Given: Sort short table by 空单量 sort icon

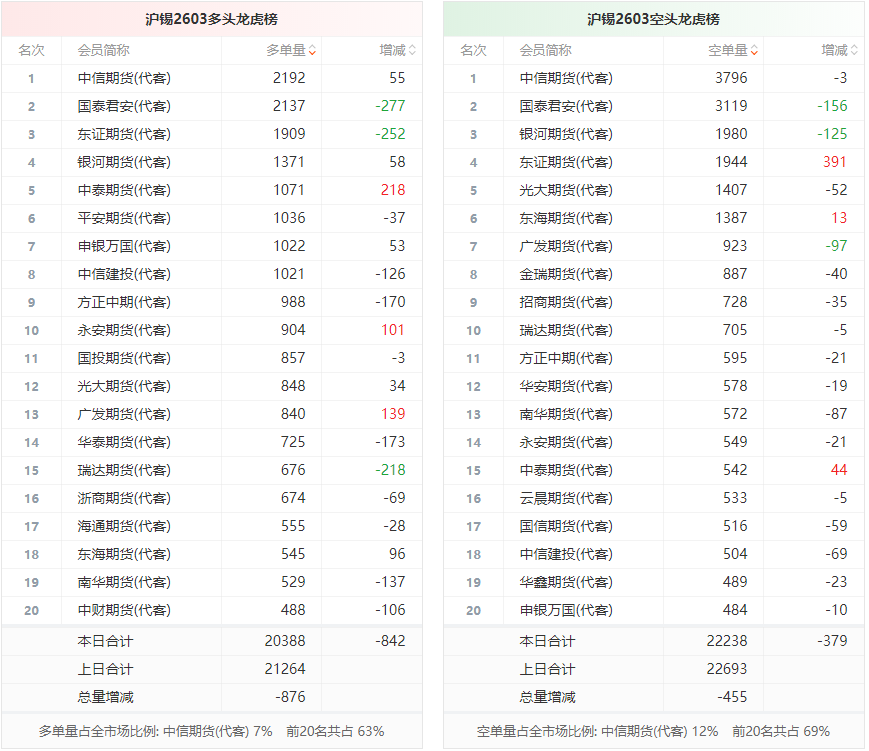Looking at the screenshot, I should (x=754, y=50).
